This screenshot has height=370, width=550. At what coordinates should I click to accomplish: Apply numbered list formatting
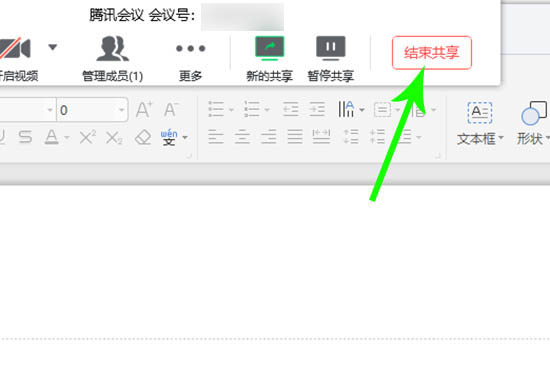pyautogui.click(x=252, y=109)
